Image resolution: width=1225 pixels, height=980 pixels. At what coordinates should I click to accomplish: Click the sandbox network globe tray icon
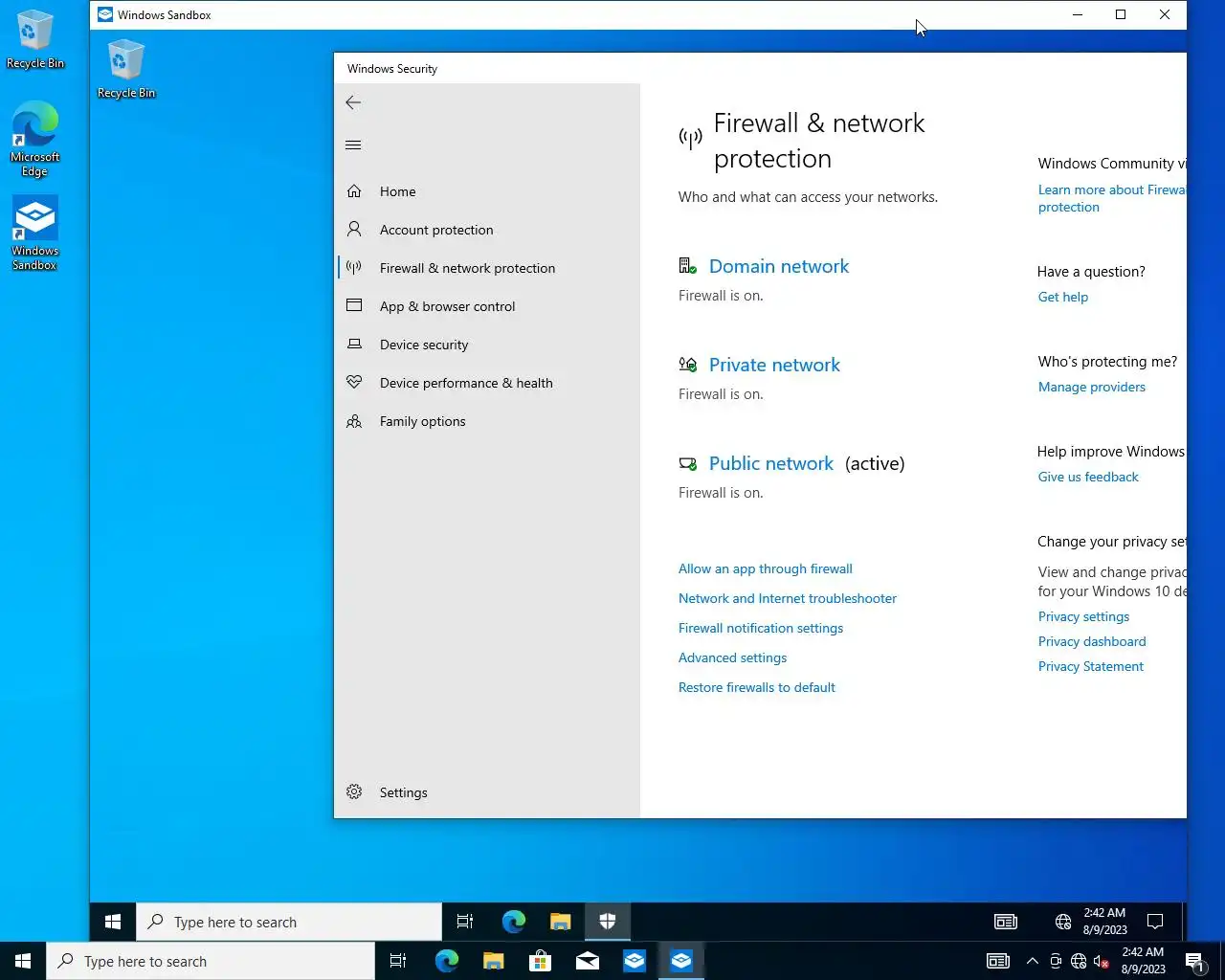point(1063,922)
